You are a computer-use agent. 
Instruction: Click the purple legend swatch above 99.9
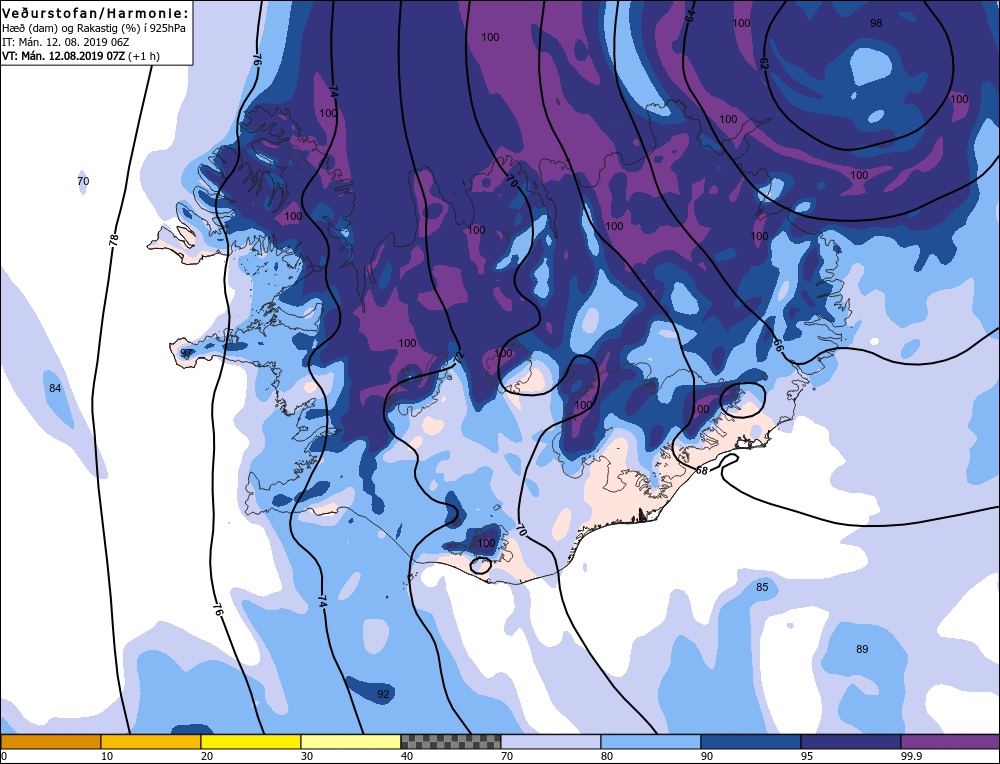click(950, 741)
